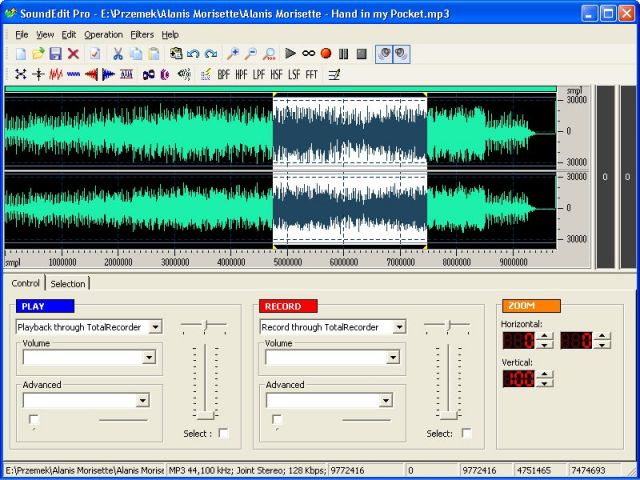
Task: Click the vertical compress arrows icon
Action: coord(38,74)
